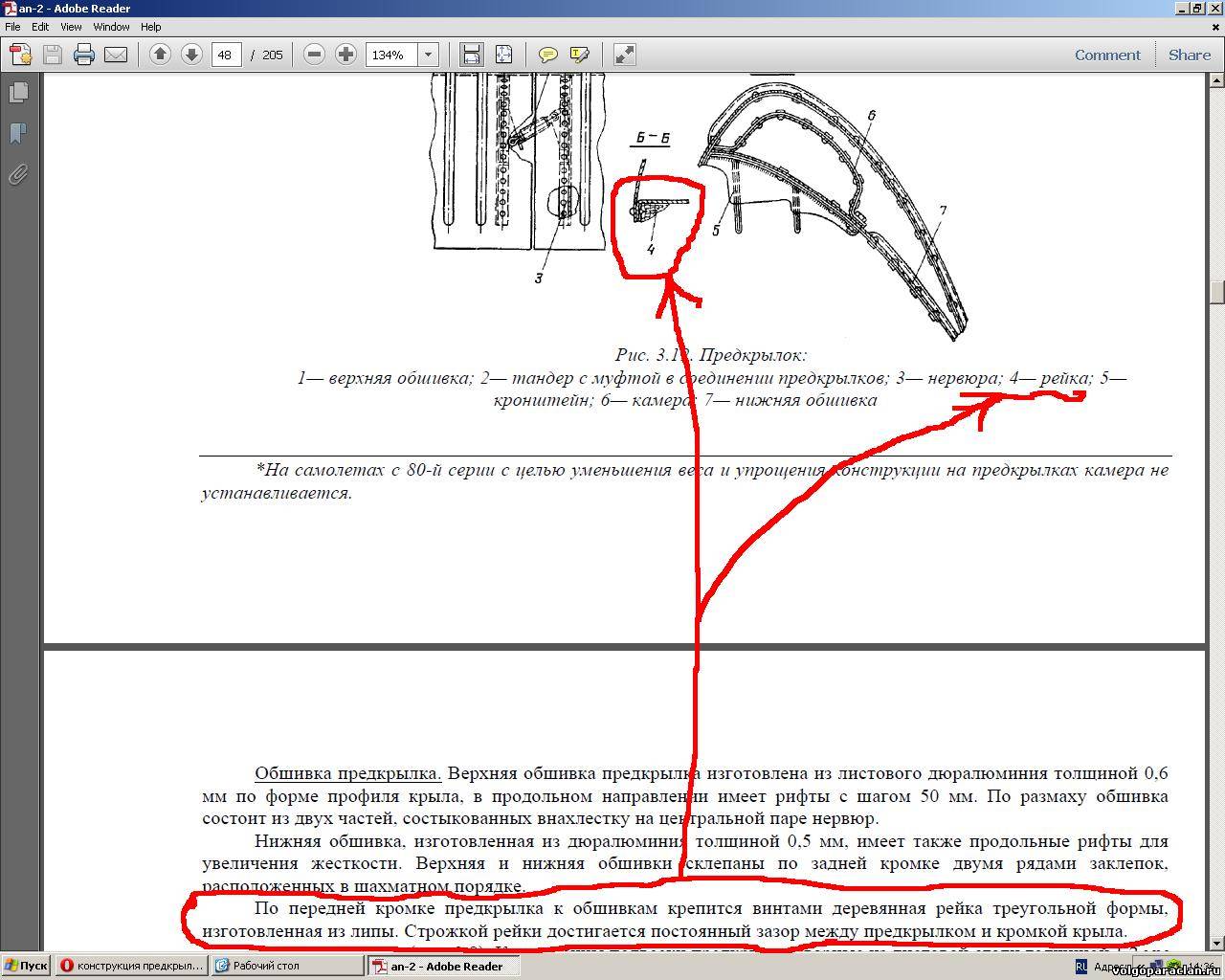Click the scrollbar down arrow
This screenshot has width=1225, height=980.
(1216, 944)
